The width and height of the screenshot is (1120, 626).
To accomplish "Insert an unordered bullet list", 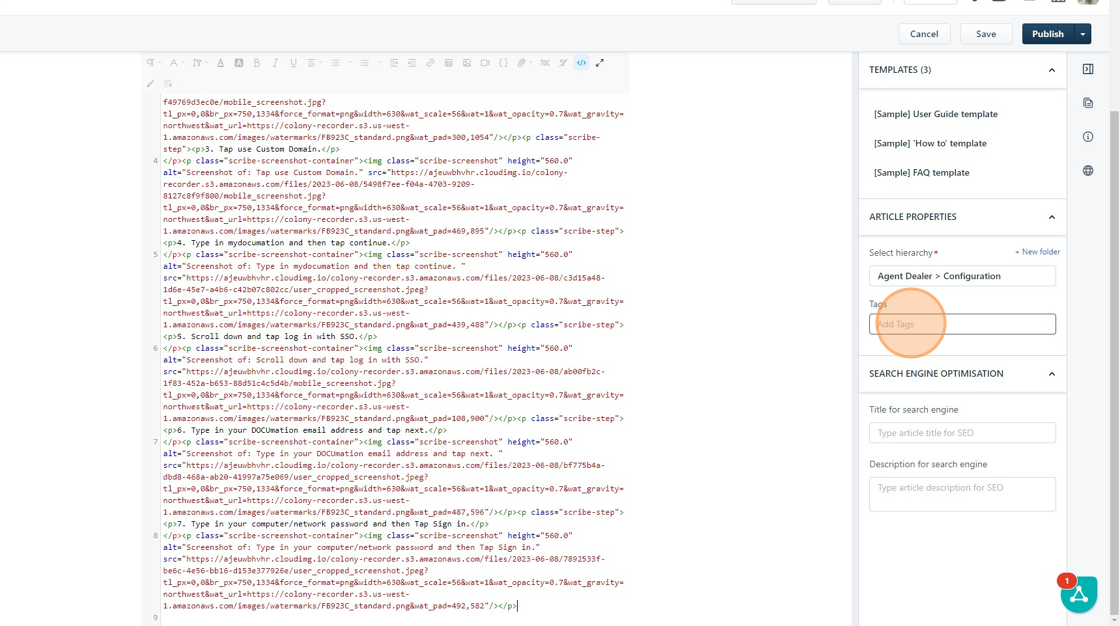I will (x=364, y=63).
